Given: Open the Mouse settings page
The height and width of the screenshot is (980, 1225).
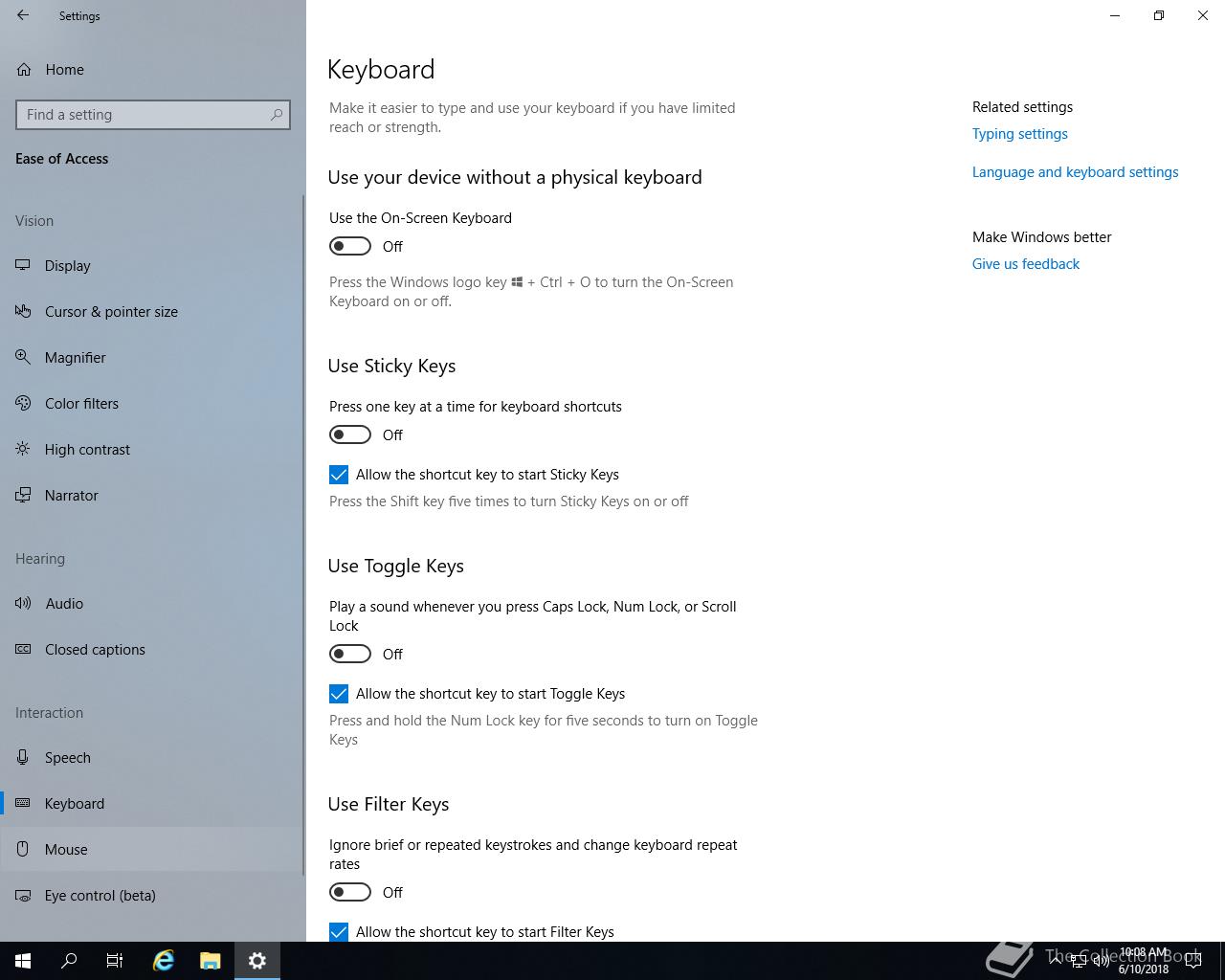Looking at the screenshot, I should tap(152, 849).
